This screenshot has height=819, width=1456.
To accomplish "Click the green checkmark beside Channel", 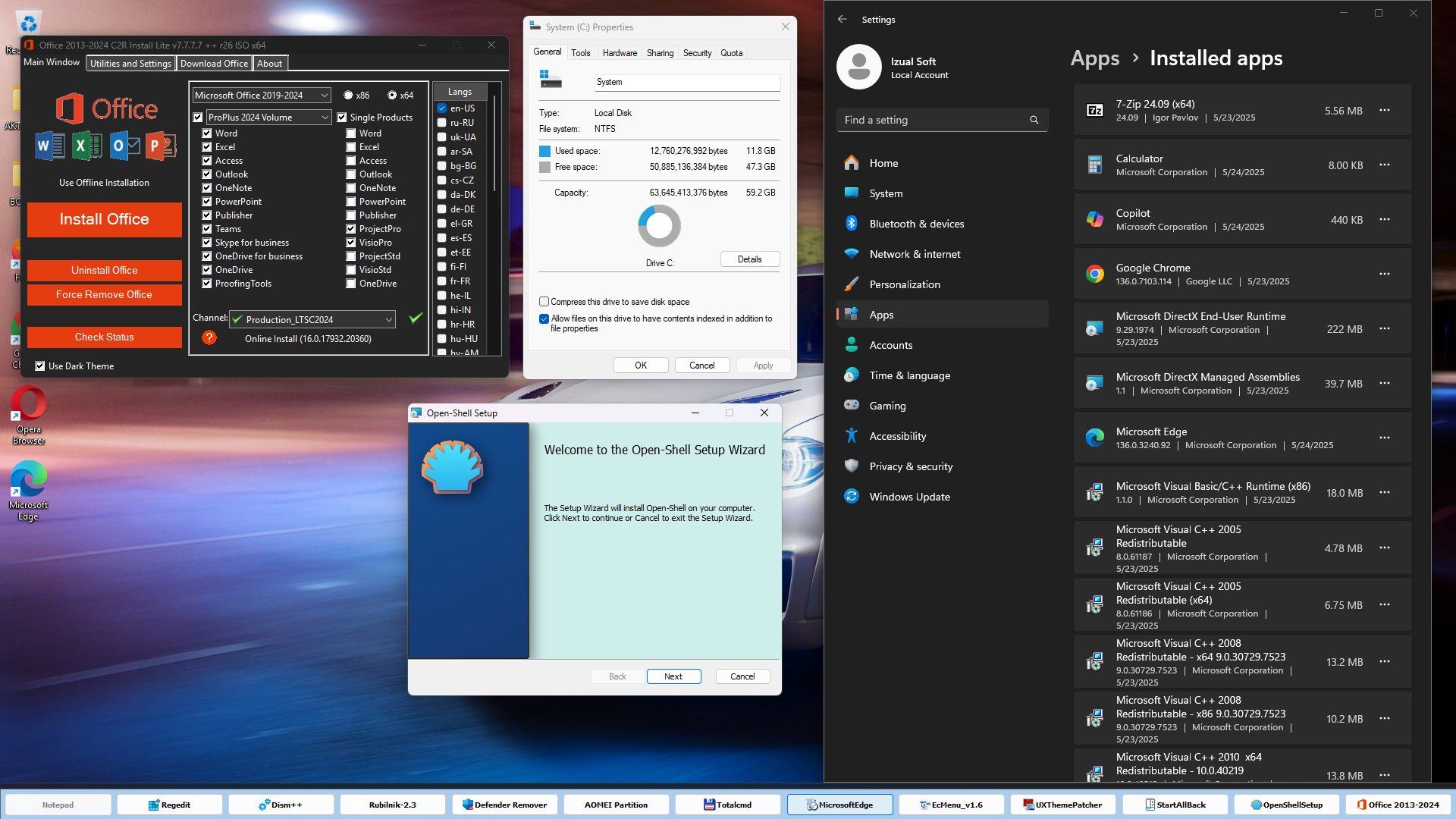I will [x=416, y=318].
